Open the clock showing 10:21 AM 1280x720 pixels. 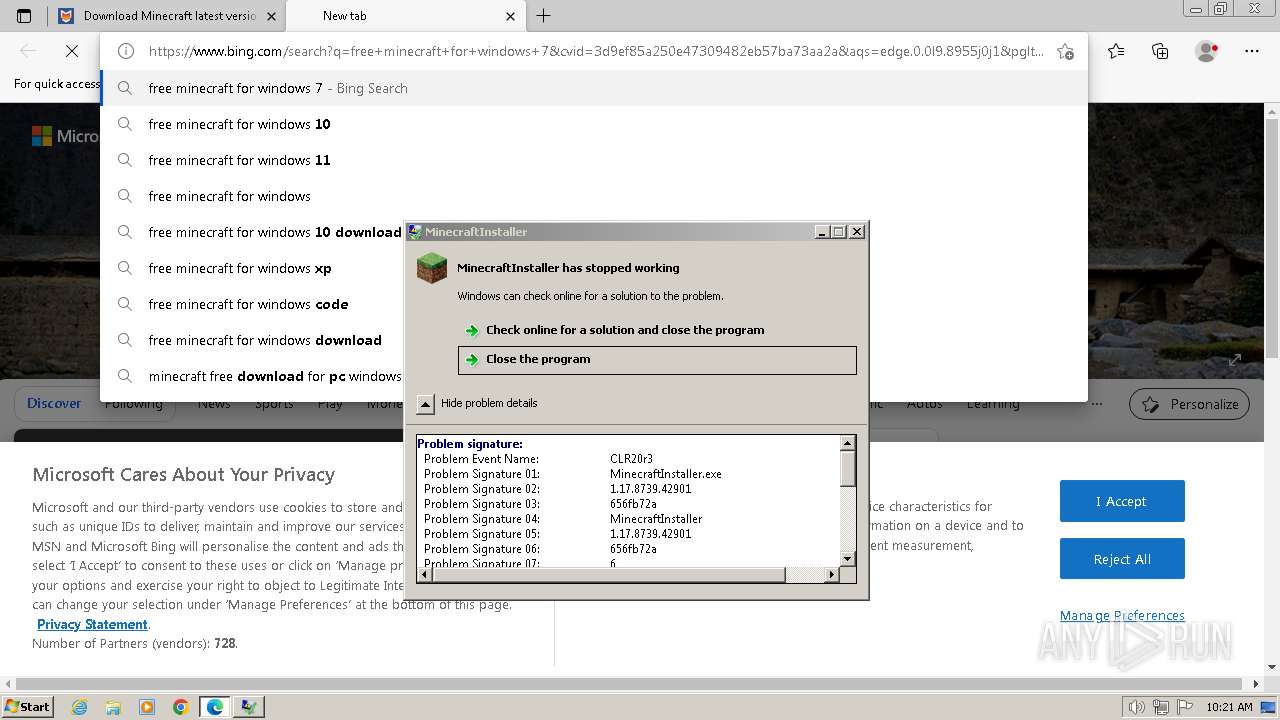click(x=1229, y=707)
